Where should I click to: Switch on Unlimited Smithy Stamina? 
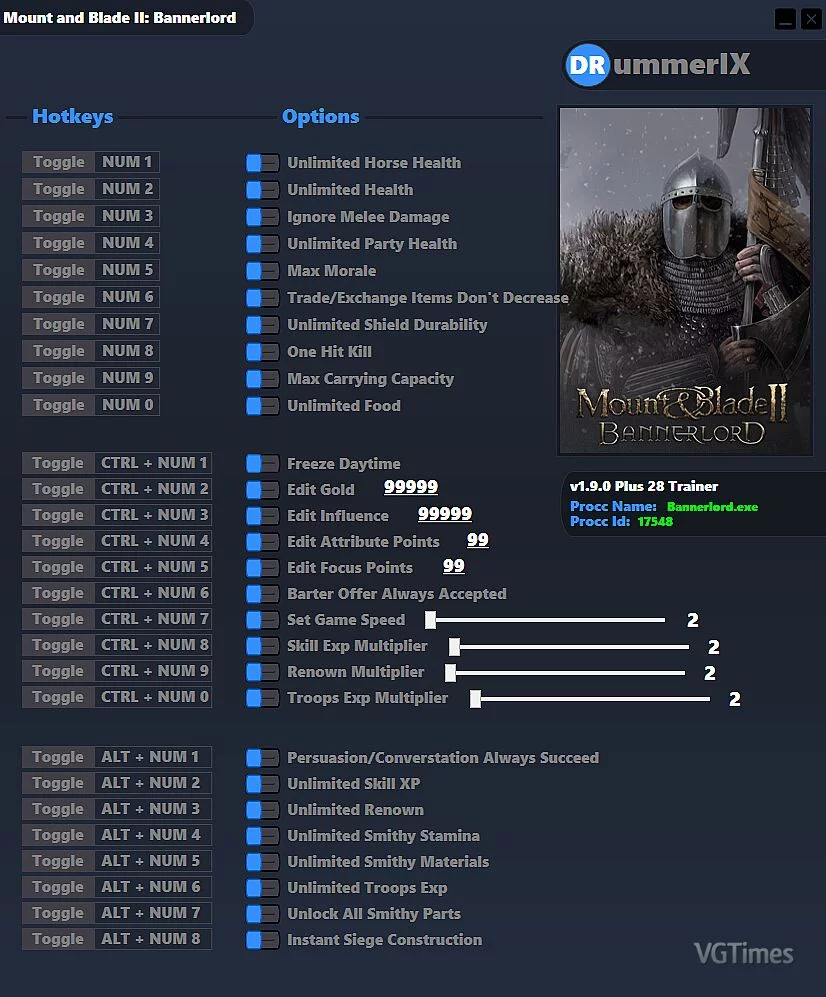[262, 835]
